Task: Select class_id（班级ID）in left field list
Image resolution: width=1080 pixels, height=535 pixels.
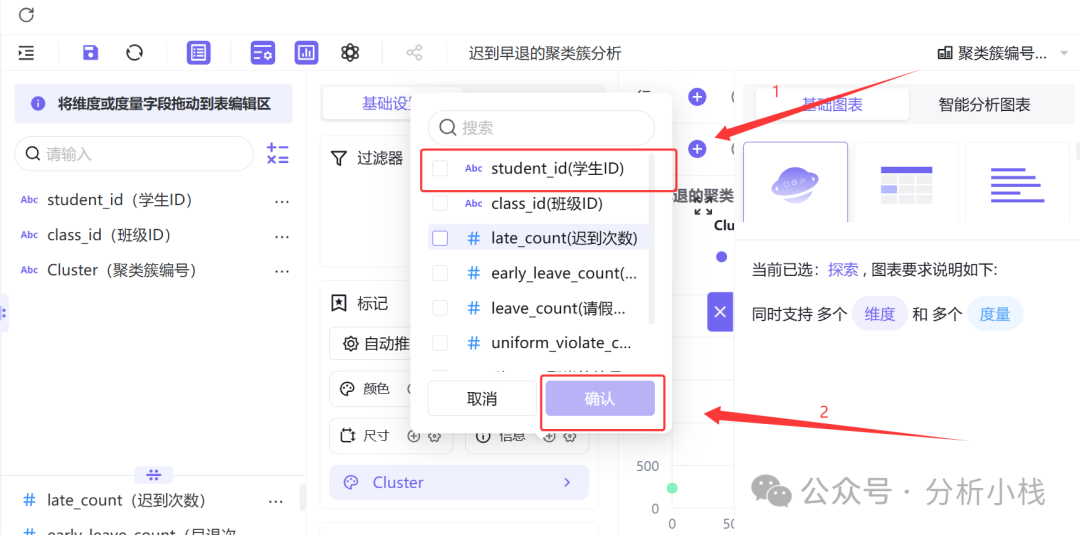Action: (x=109, y=235)
